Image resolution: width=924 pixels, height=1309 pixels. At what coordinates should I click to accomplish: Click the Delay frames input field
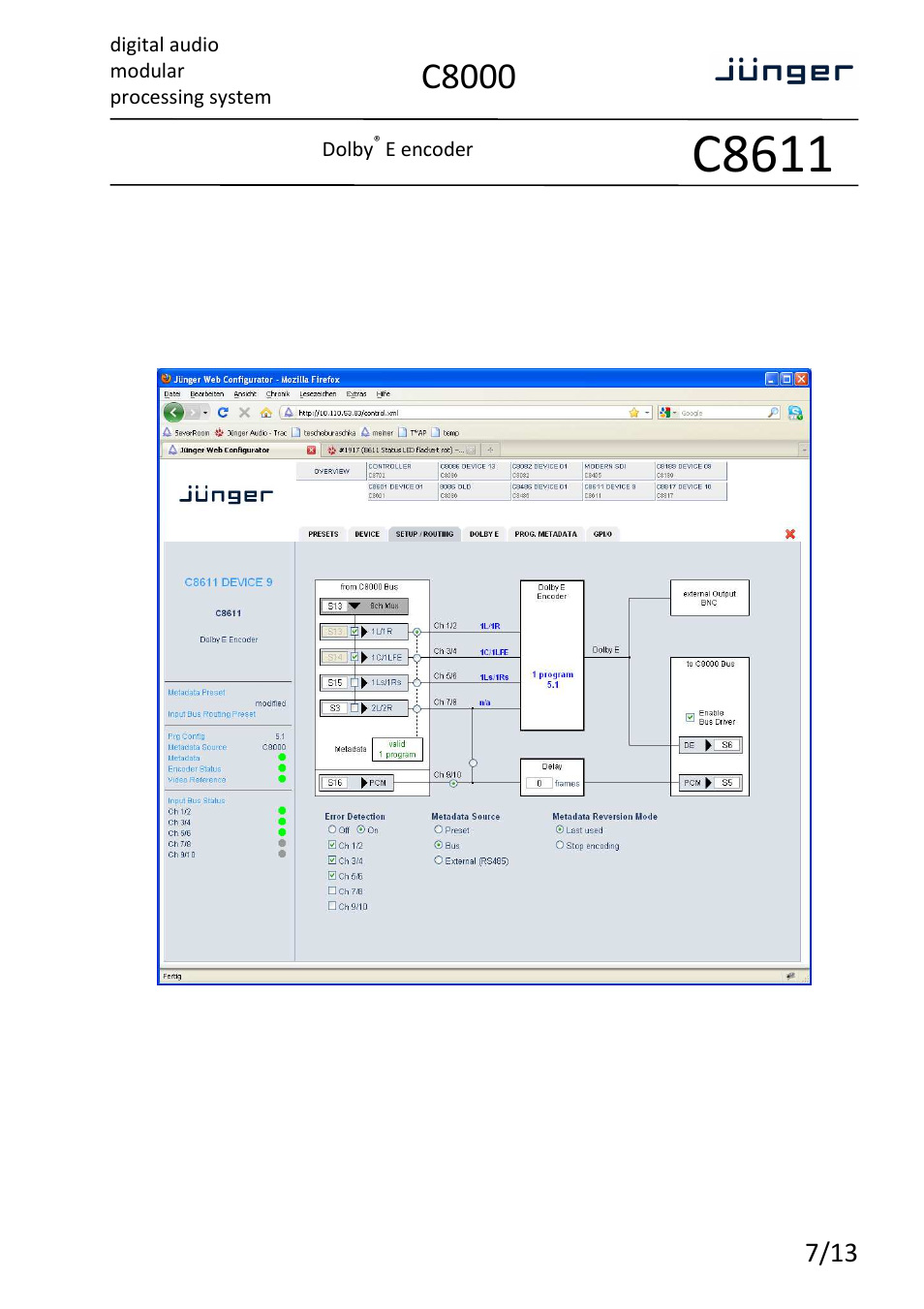click(539, 783)
